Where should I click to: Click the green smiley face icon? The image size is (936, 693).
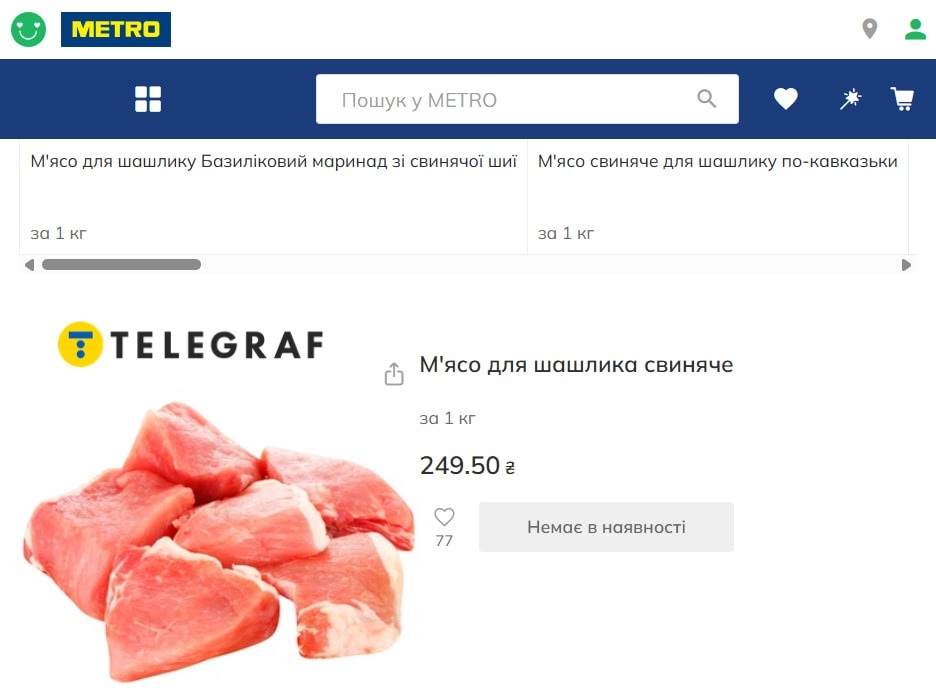(28, 29)
